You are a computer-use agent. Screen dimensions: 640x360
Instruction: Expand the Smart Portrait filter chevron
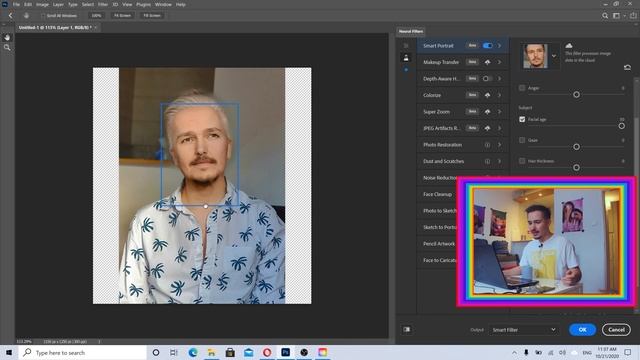click(499, 46)
